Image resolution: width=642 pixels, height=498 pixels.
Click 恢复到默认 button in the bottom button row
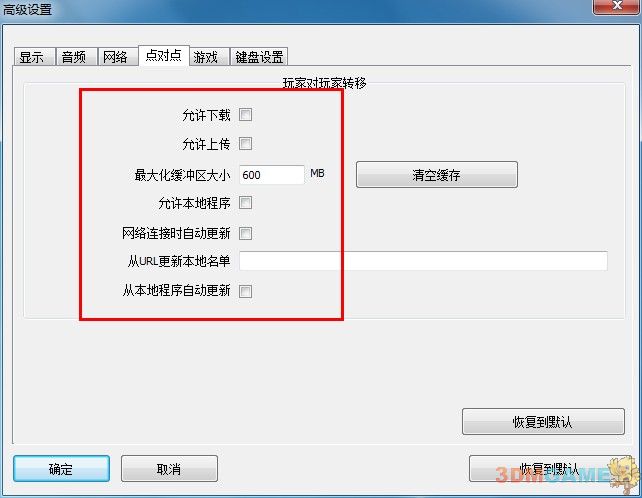[549, 469]
